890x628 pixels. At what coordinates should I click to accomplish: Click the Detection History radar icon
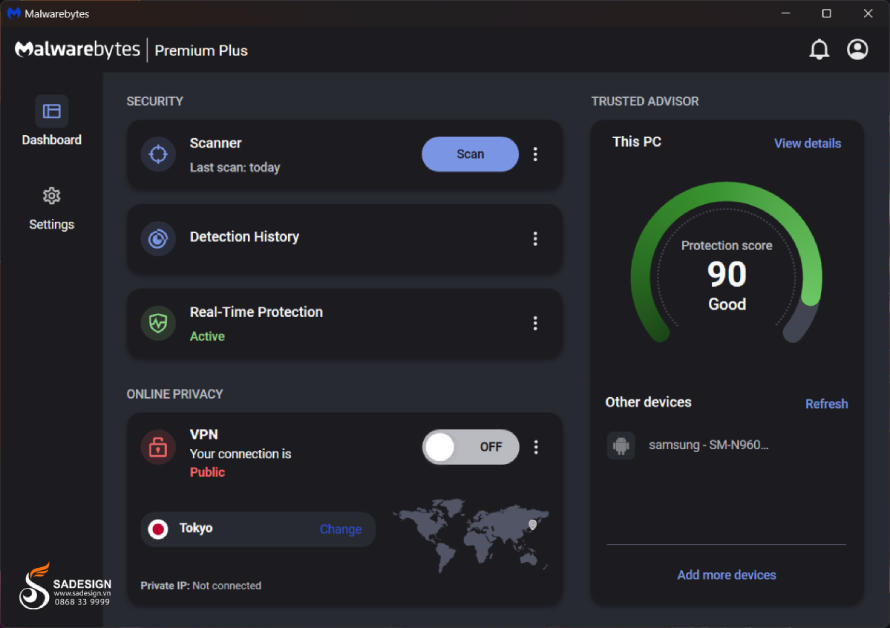click(x=158, y=238)
